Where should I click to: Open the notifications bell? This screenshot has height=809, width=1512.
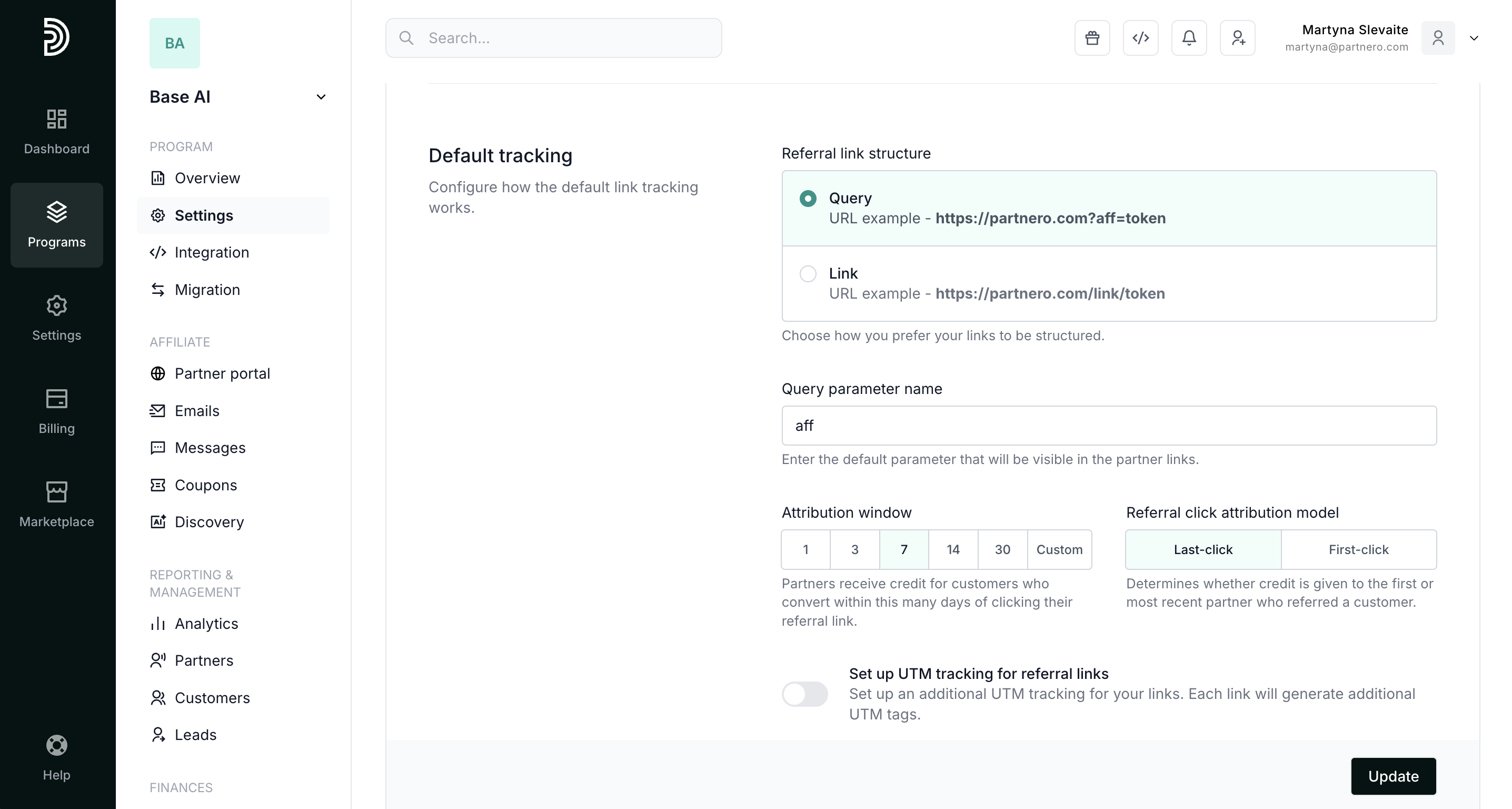coord(1189,38)
